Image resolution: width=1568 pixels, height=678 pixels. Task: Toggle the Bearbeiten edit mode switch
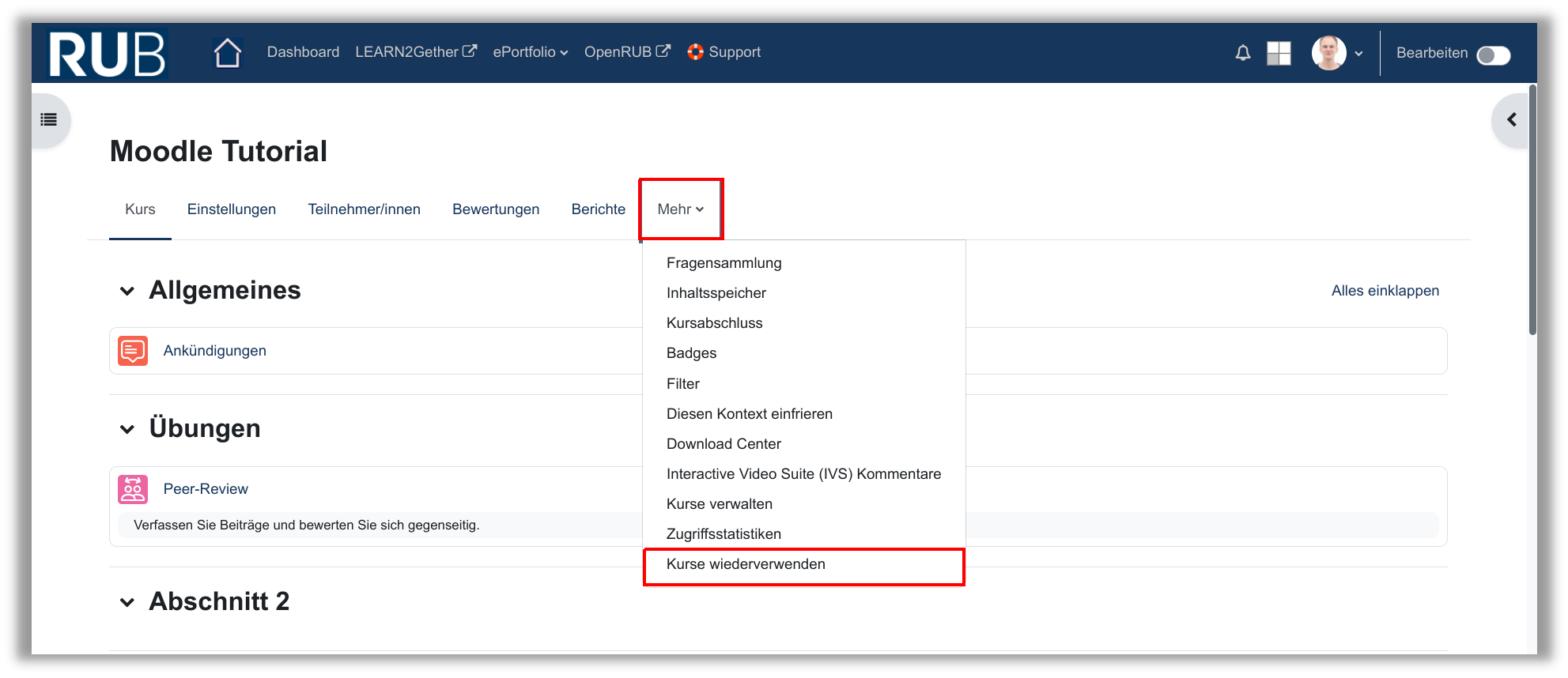click(1493, 55)
